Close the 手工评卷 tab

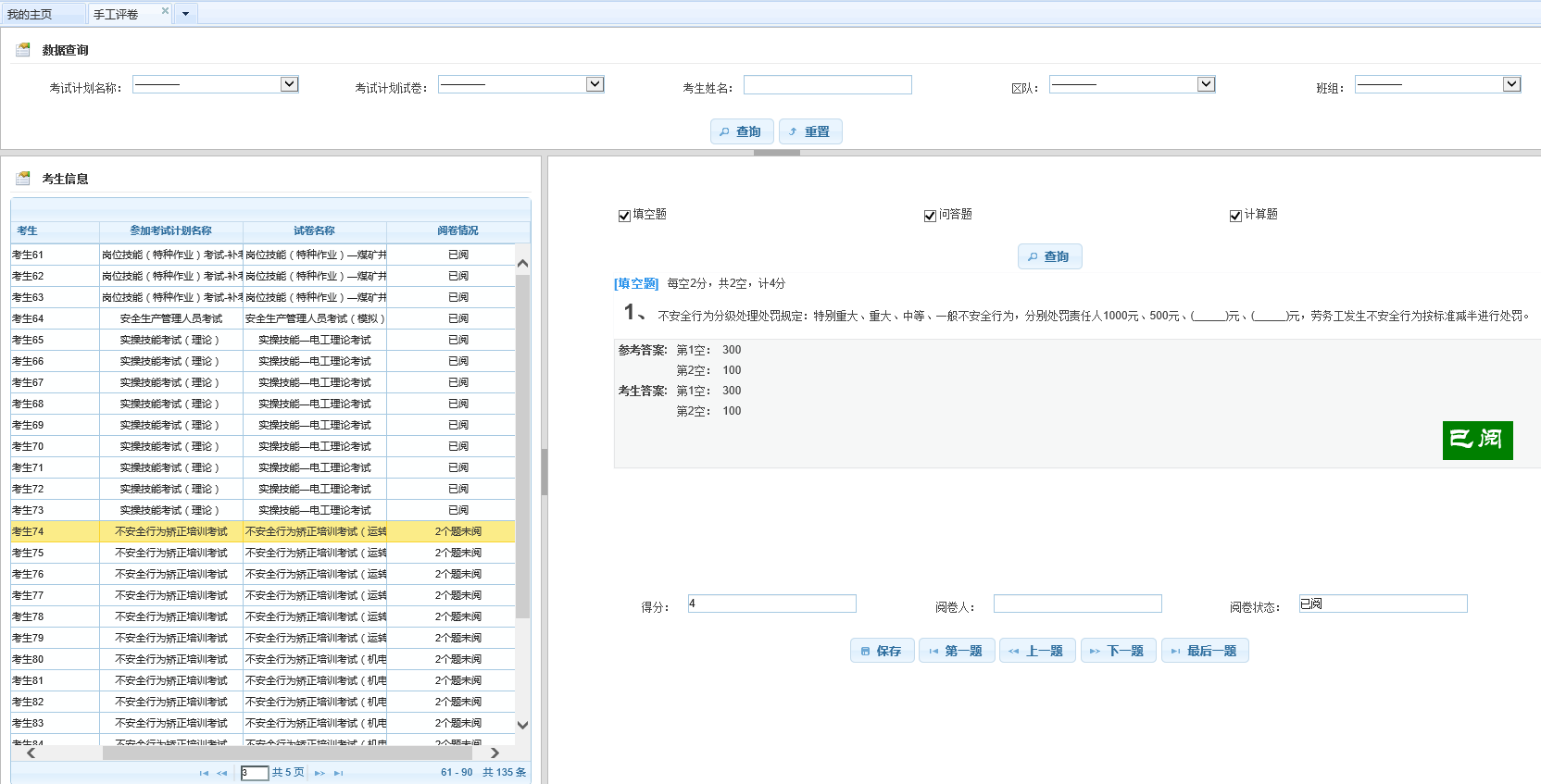165,11
